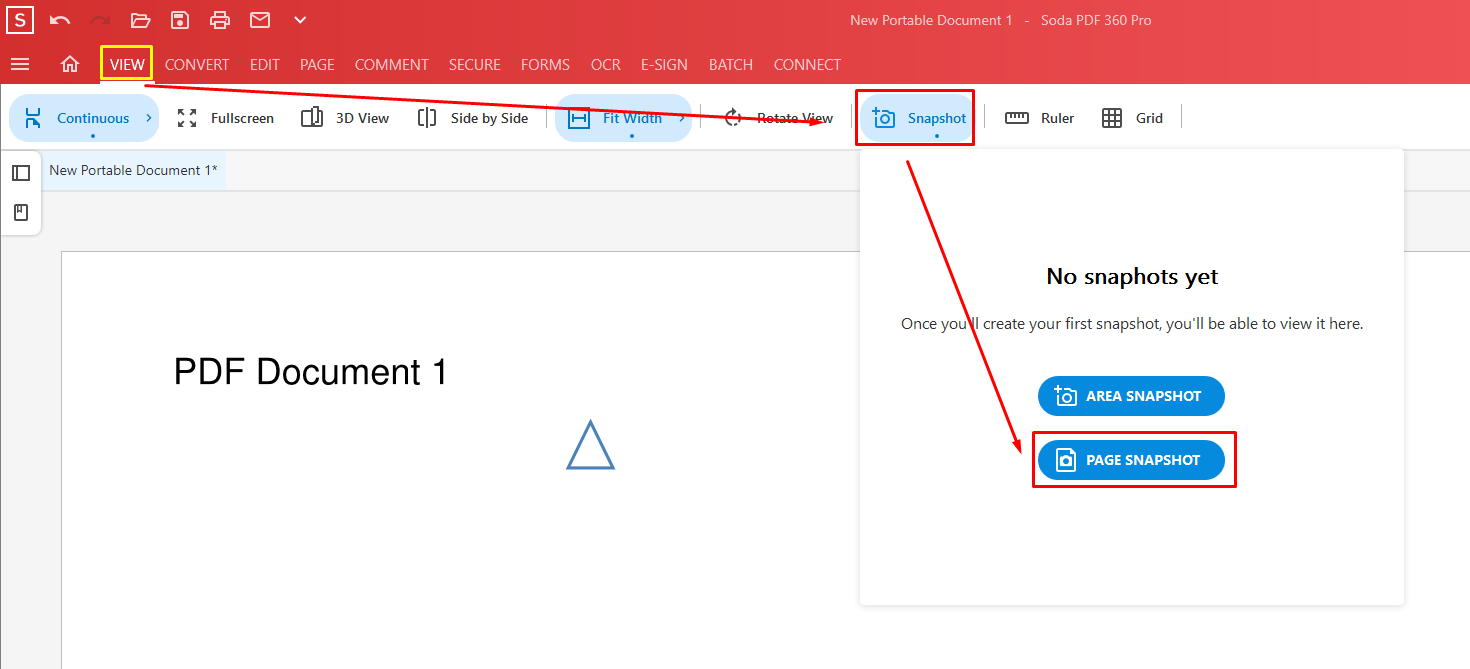Image resolution: width=1470 pixels, height=669 pixels.
Task: Click the Snapshot toolbar button
Action: click(x=919, y=118)
